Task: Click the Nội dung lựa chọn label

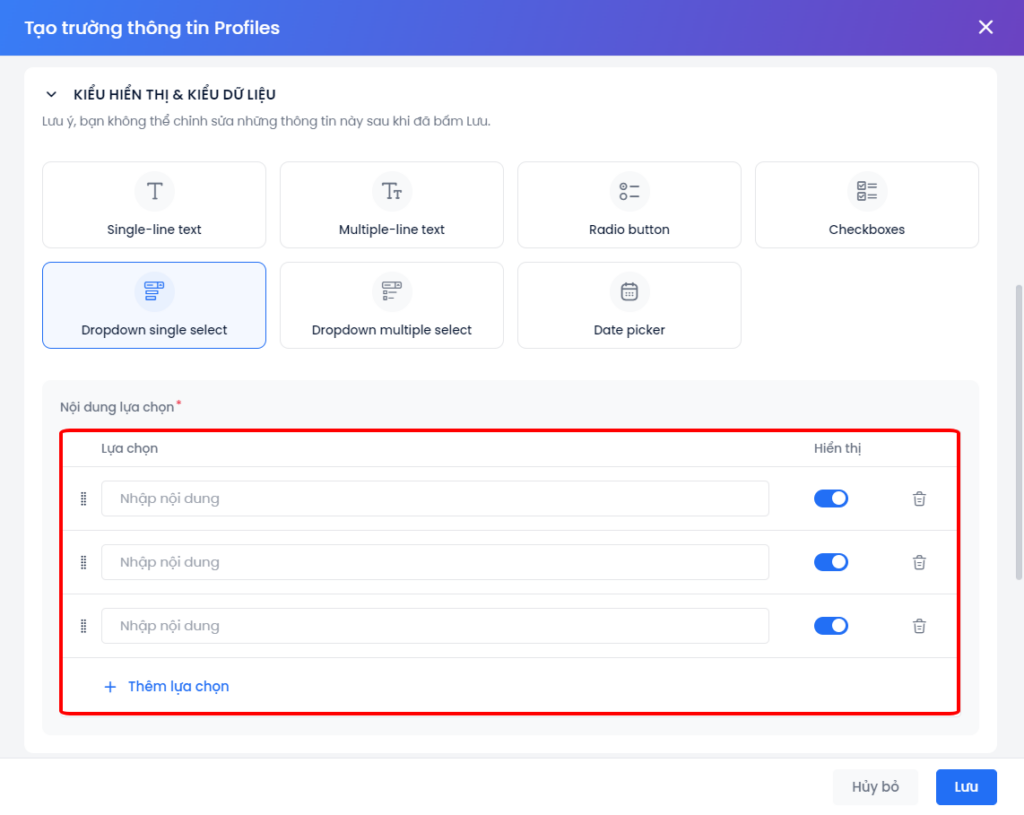Action: 117,408
